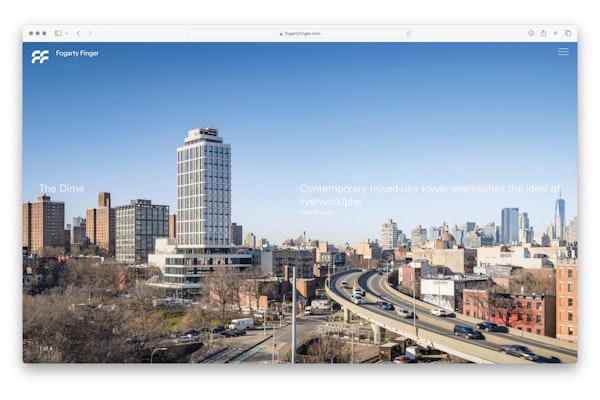Toggle the Safari sidebar button
This screenshot has height=400, width=600.
tap(58, 33)
